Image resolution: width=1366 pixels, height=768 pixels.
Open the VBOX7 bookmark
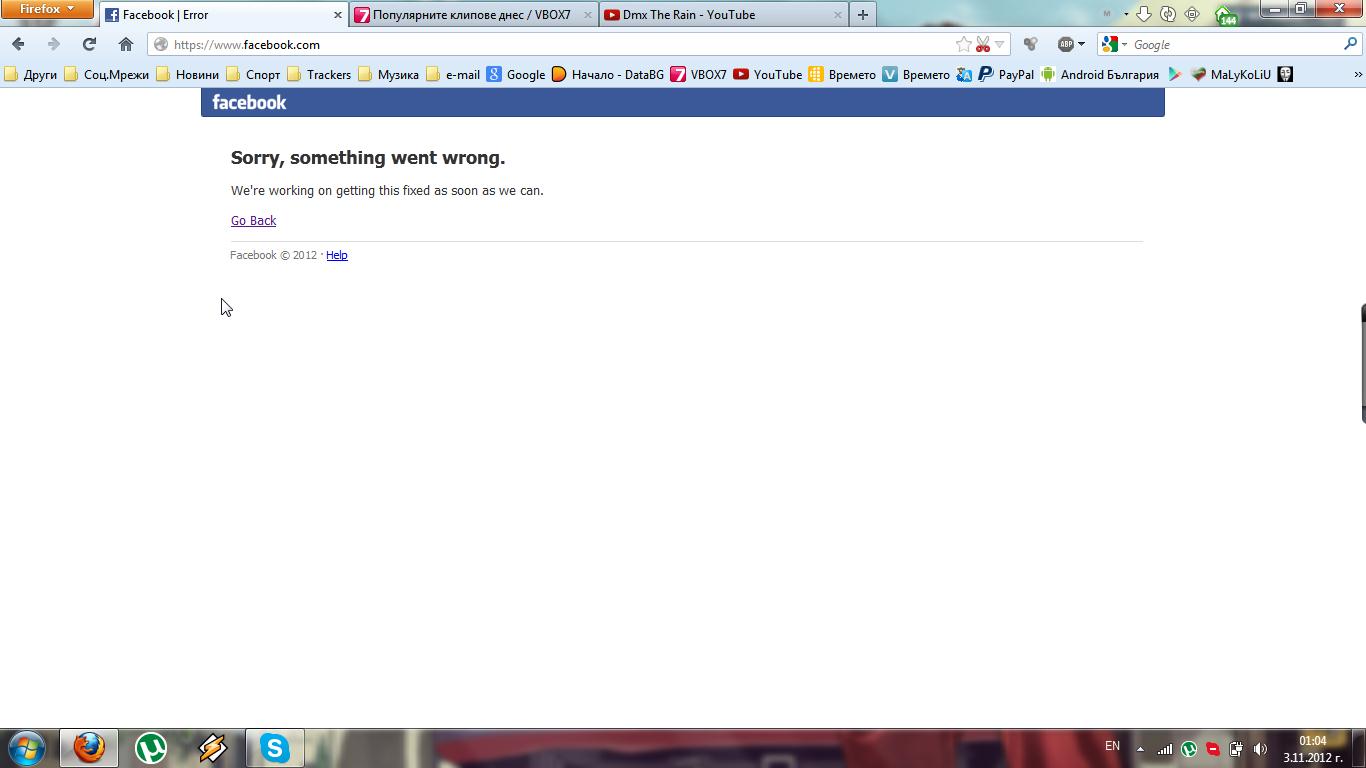point(699,74)
